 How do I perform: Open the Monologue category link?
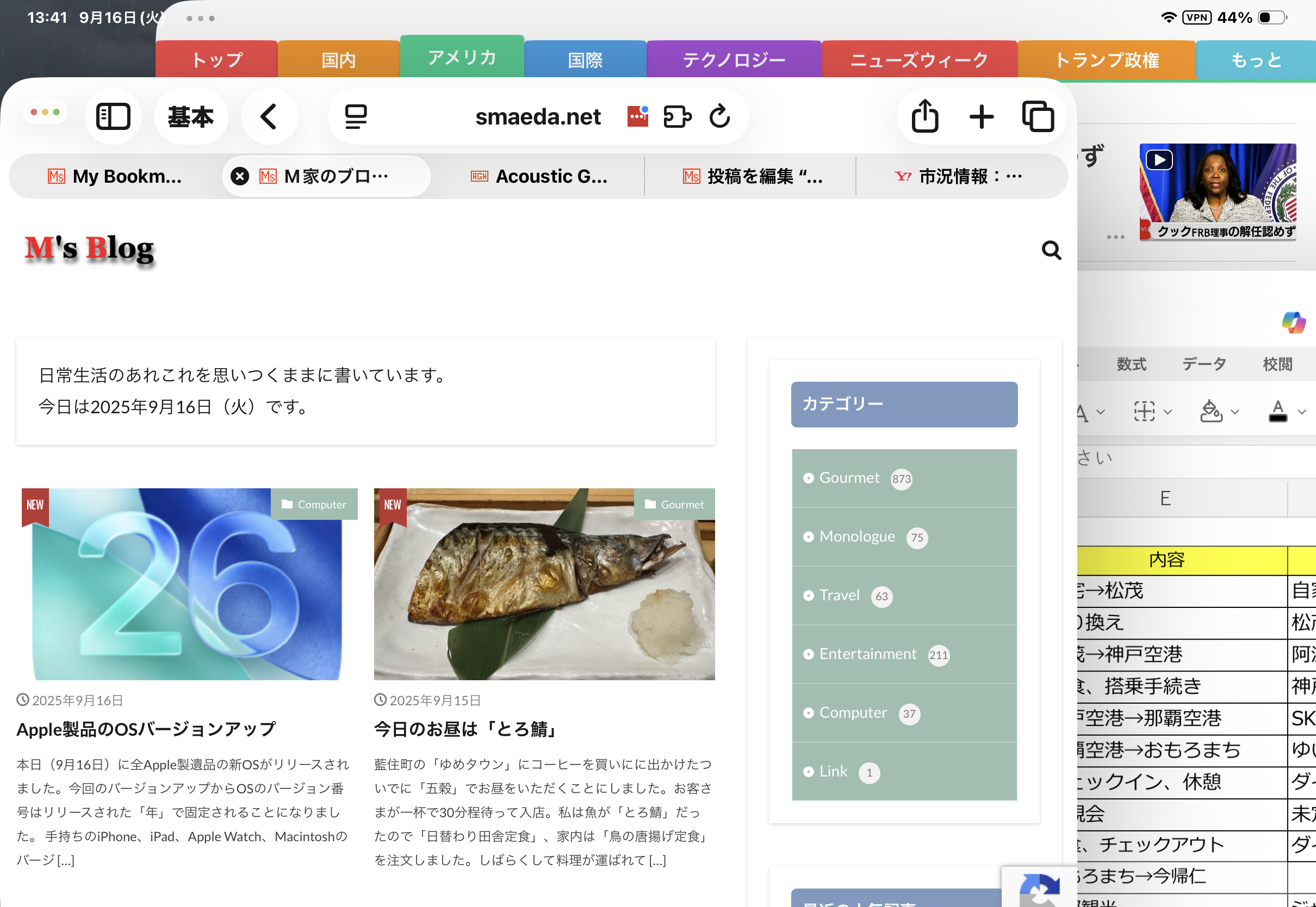pyautogui.click(x=857, y=537)
